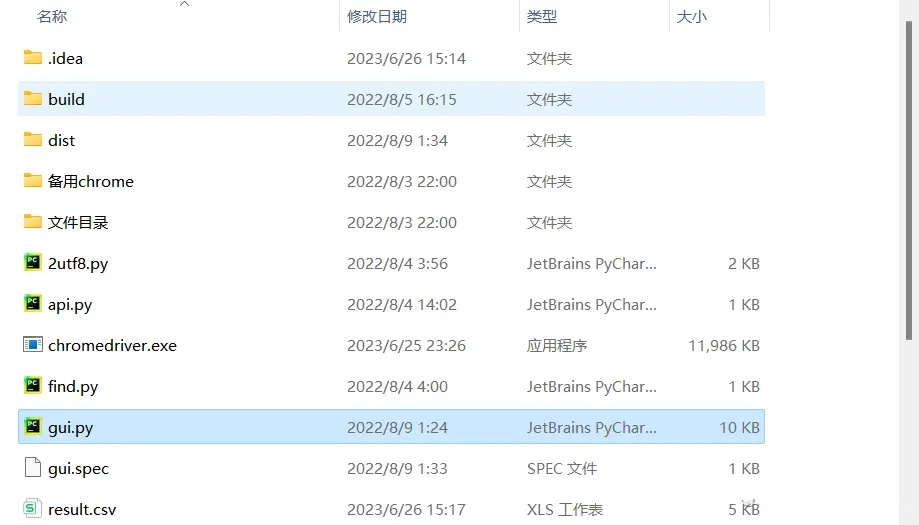Viewport: 919px width, 525px height.
Task: Click the 备用chrome folder icon
Action: tap(33, 181)
